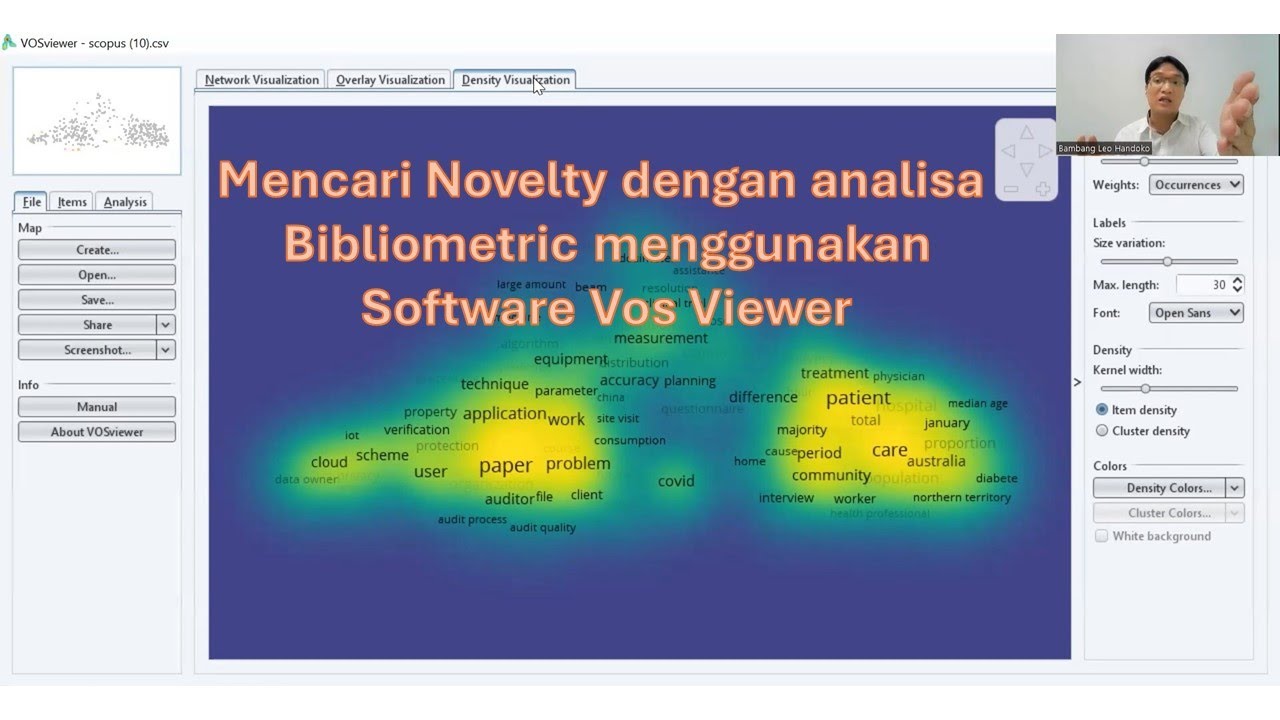Click the 'patient' term on the map
The width and height of the screenshot is (1280, 720).
coord(858,398)
